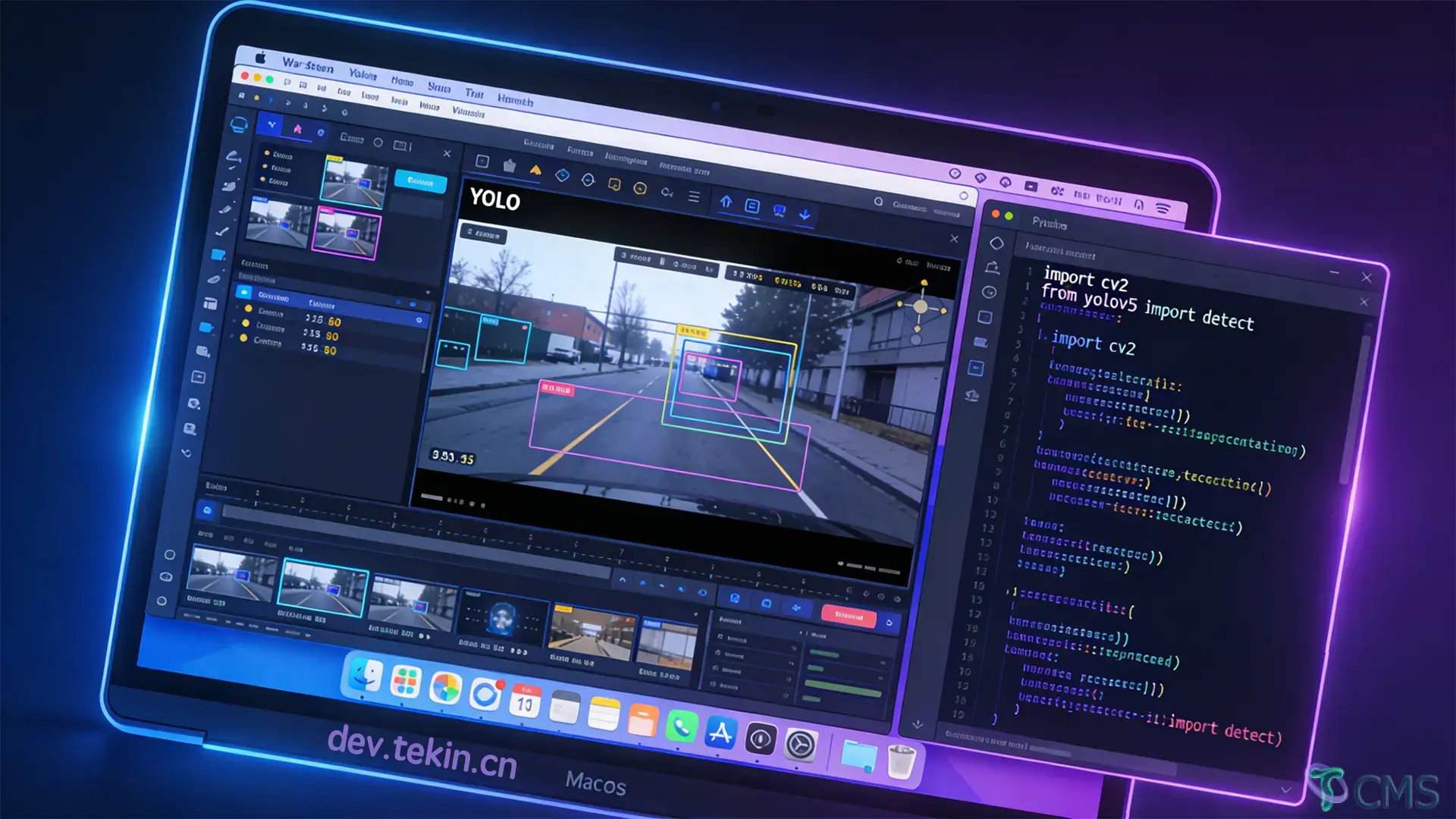Select the headset icon atop the left tool strip

(238, 126)
